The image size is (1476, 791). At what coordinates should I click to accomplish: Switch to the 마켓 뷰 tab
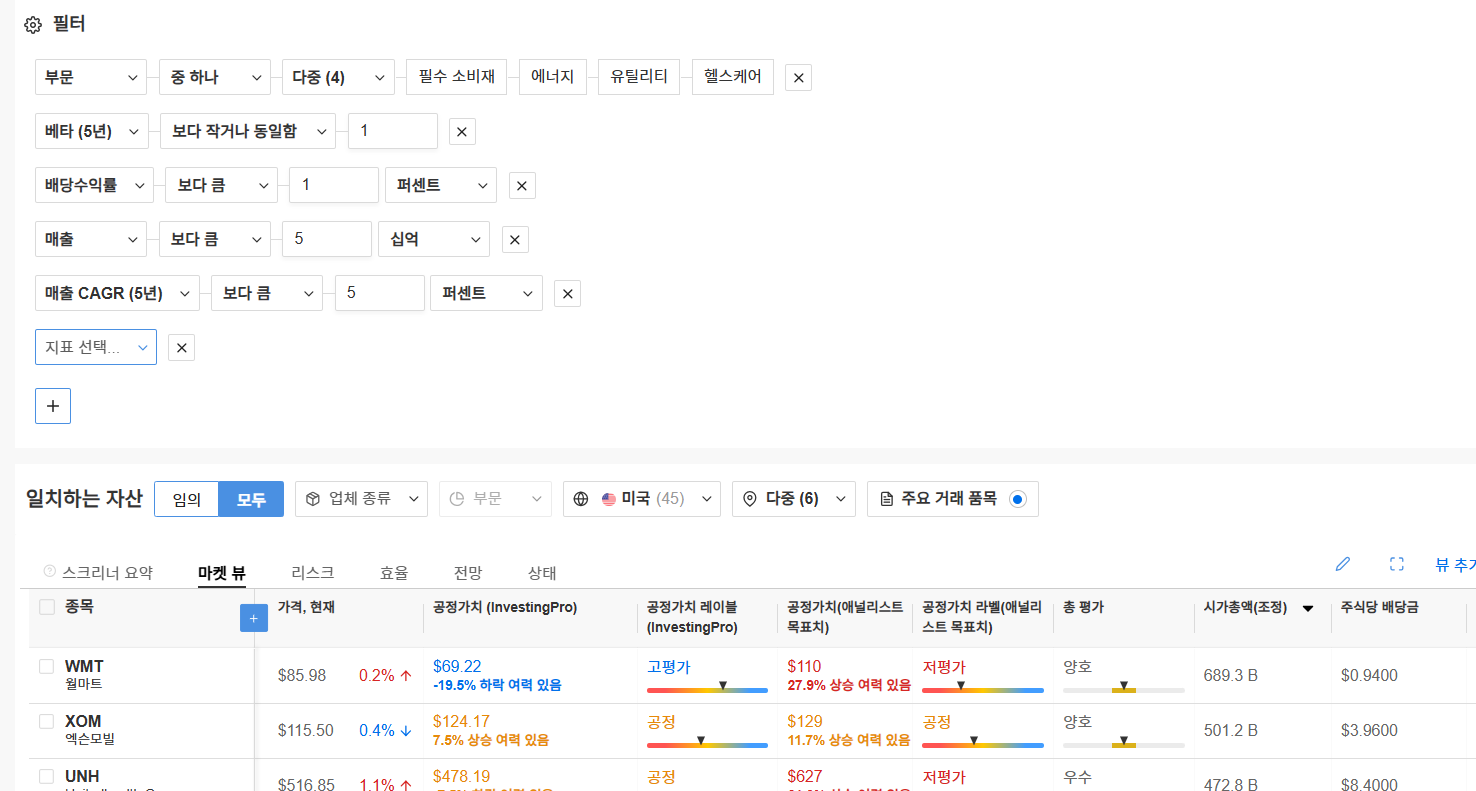(x=222, y=573)
